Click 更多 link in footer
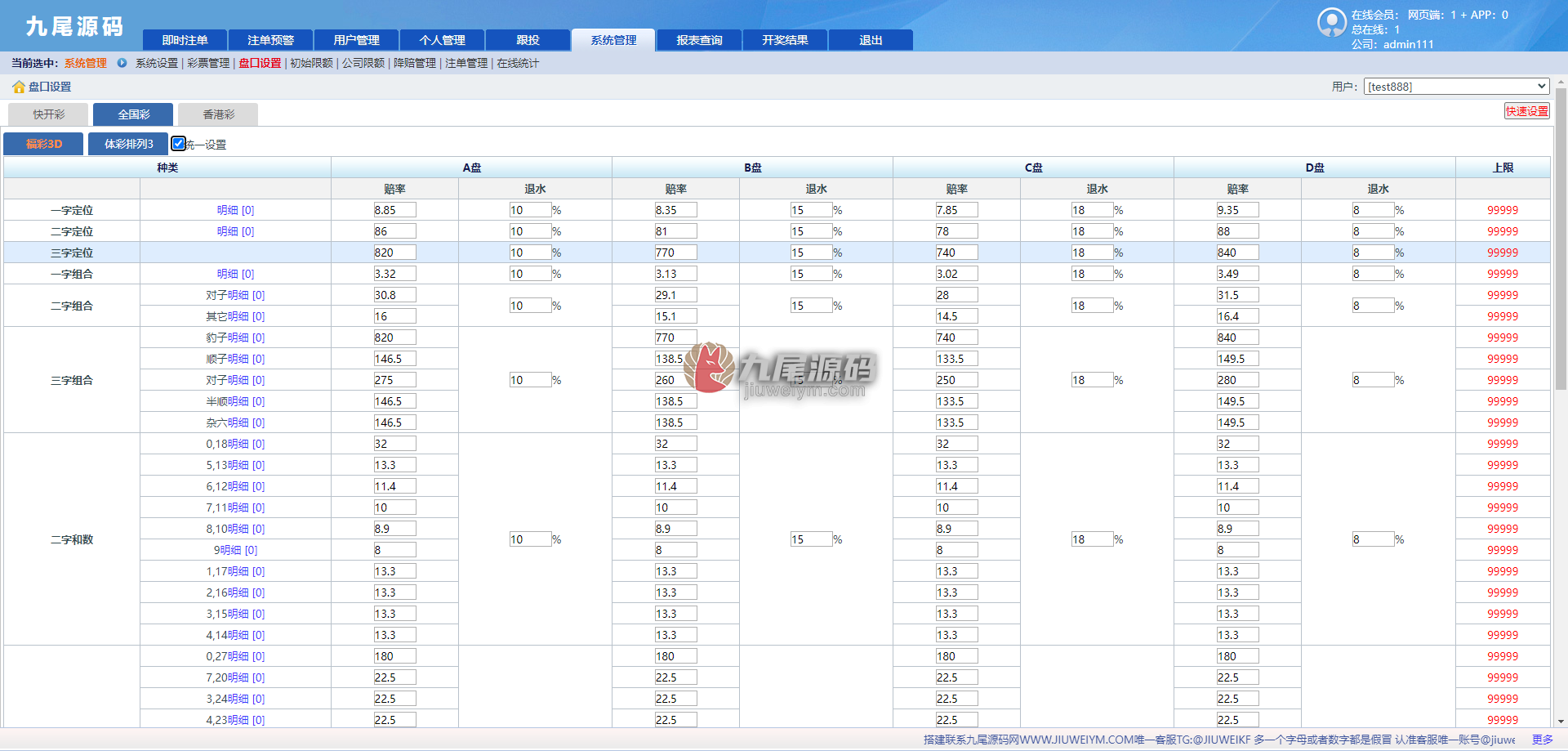This screenshot has width=1568, height=751. click(x=1542, y=740)
